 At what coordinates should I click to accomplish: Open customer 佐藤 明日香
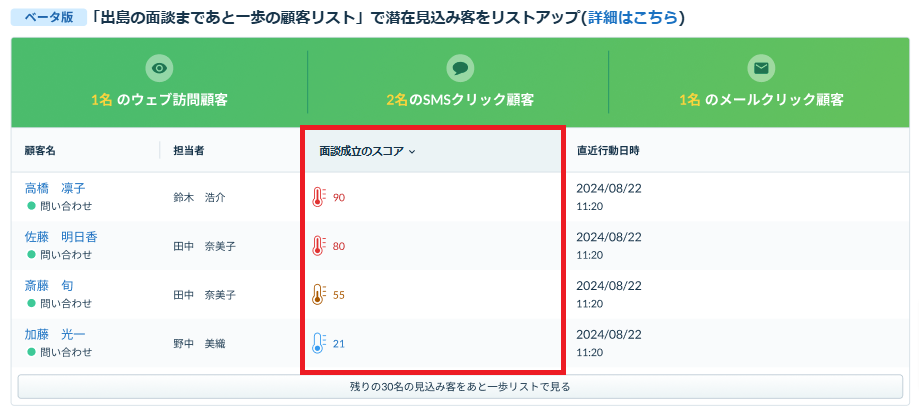click(61, 237)
